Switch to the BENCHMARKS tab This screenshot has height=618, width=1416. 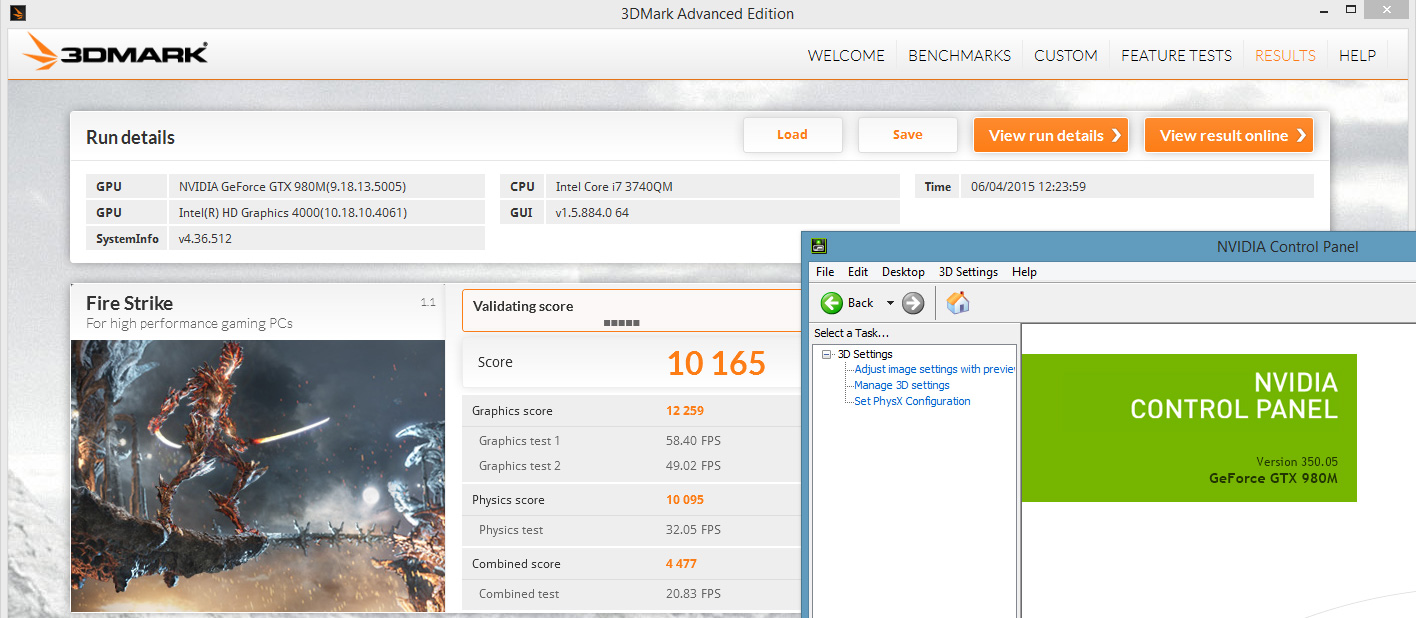coord(959,55)
